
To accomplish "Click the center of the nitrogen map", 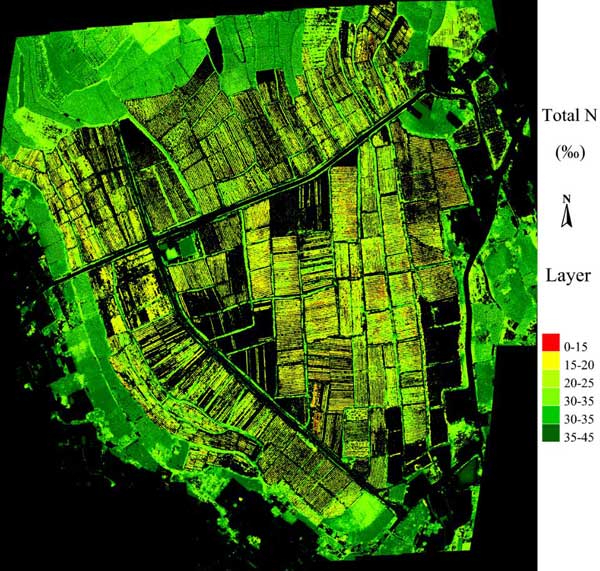I will (268, 285).
